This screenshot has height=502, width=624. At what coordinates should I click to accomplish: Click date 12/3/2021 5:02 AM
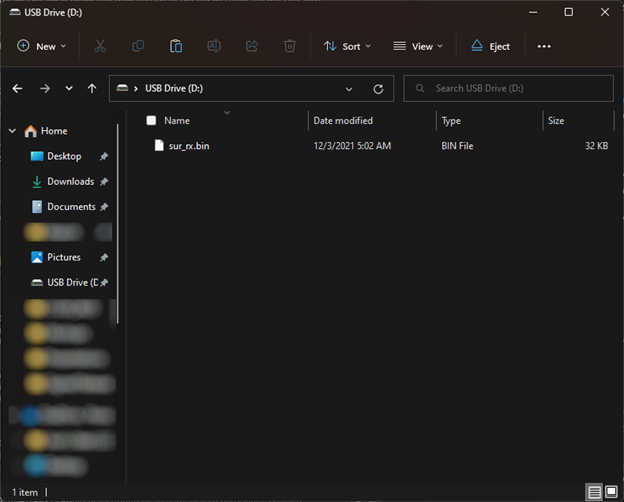tap(352, 146)
